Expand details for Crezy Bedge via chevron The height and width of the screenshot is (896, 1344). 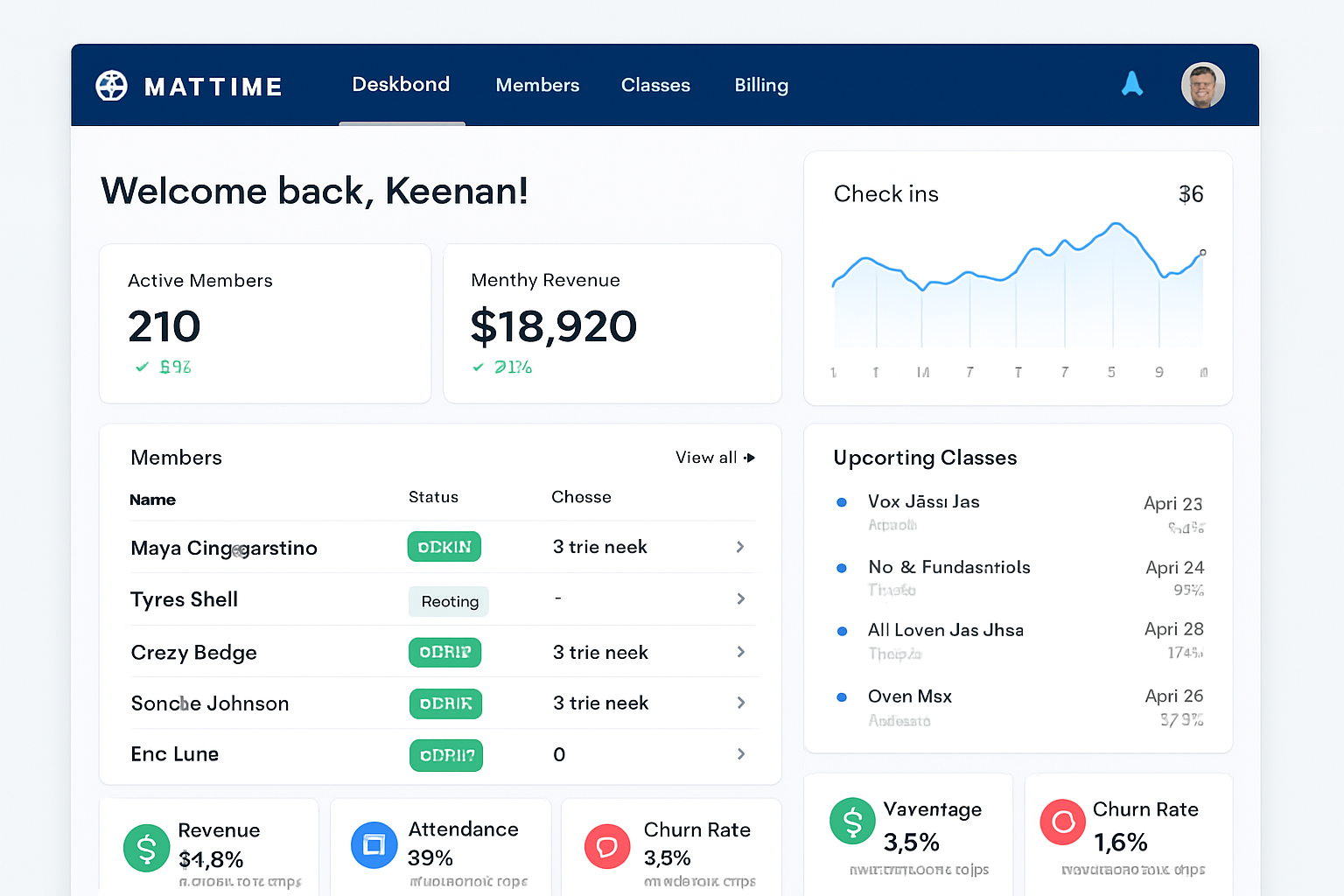tap(740, 652)
